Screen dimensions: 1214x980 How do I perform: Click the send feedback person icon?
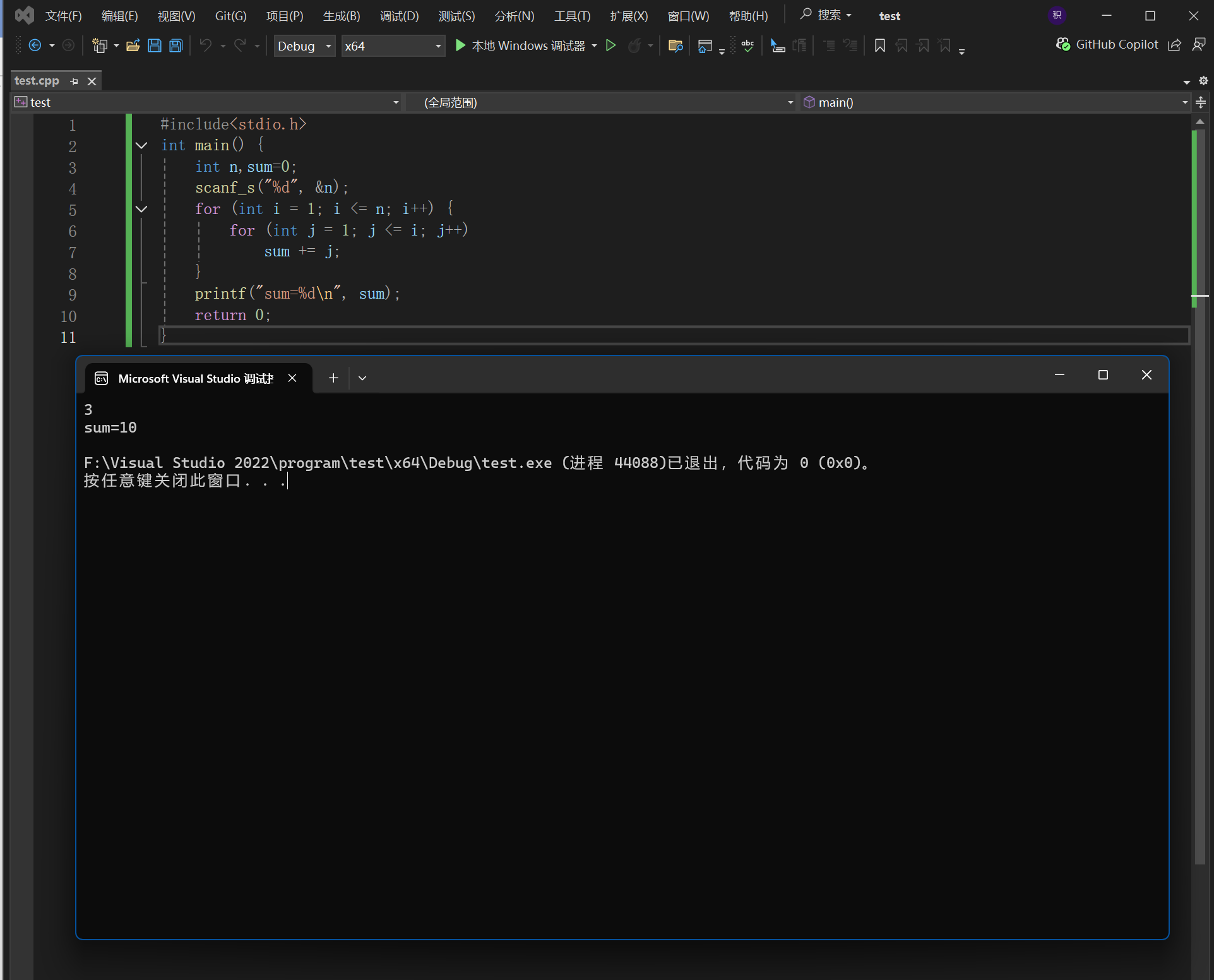click(1198, 45)
